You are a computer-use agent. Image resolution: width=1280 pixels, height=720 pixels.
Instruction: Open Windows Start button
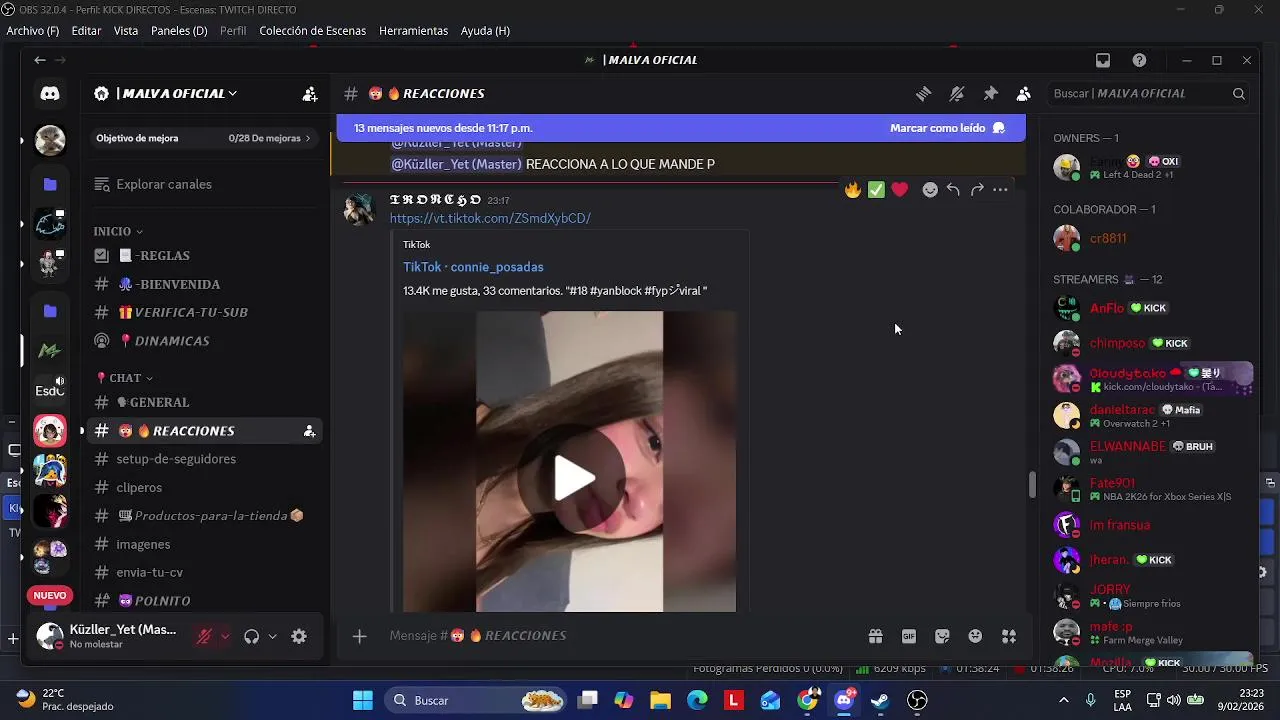pyautogui.click(x=363, y=700)
